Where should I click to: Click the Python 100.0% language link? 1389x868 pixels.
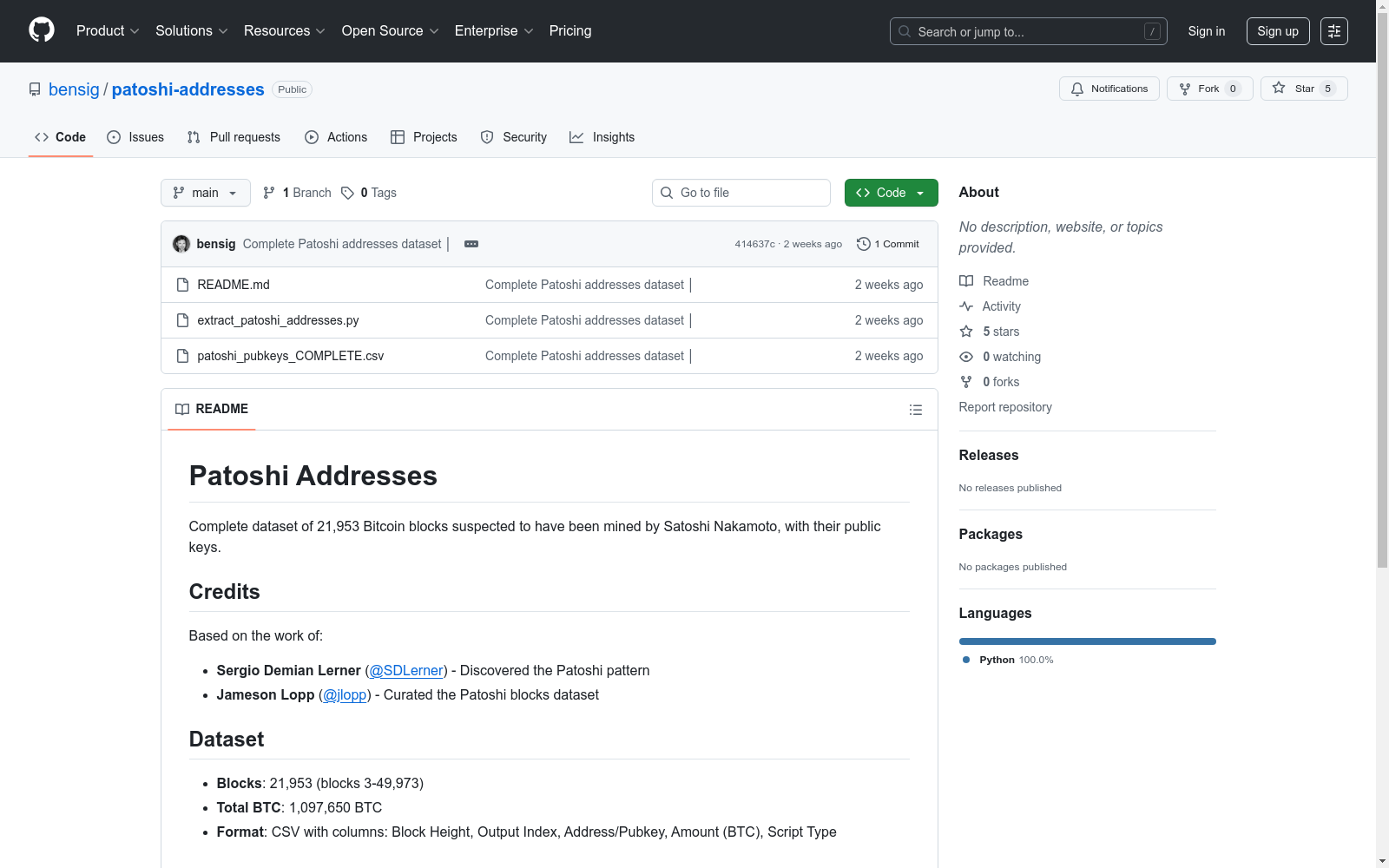(x=1009, y=660)
